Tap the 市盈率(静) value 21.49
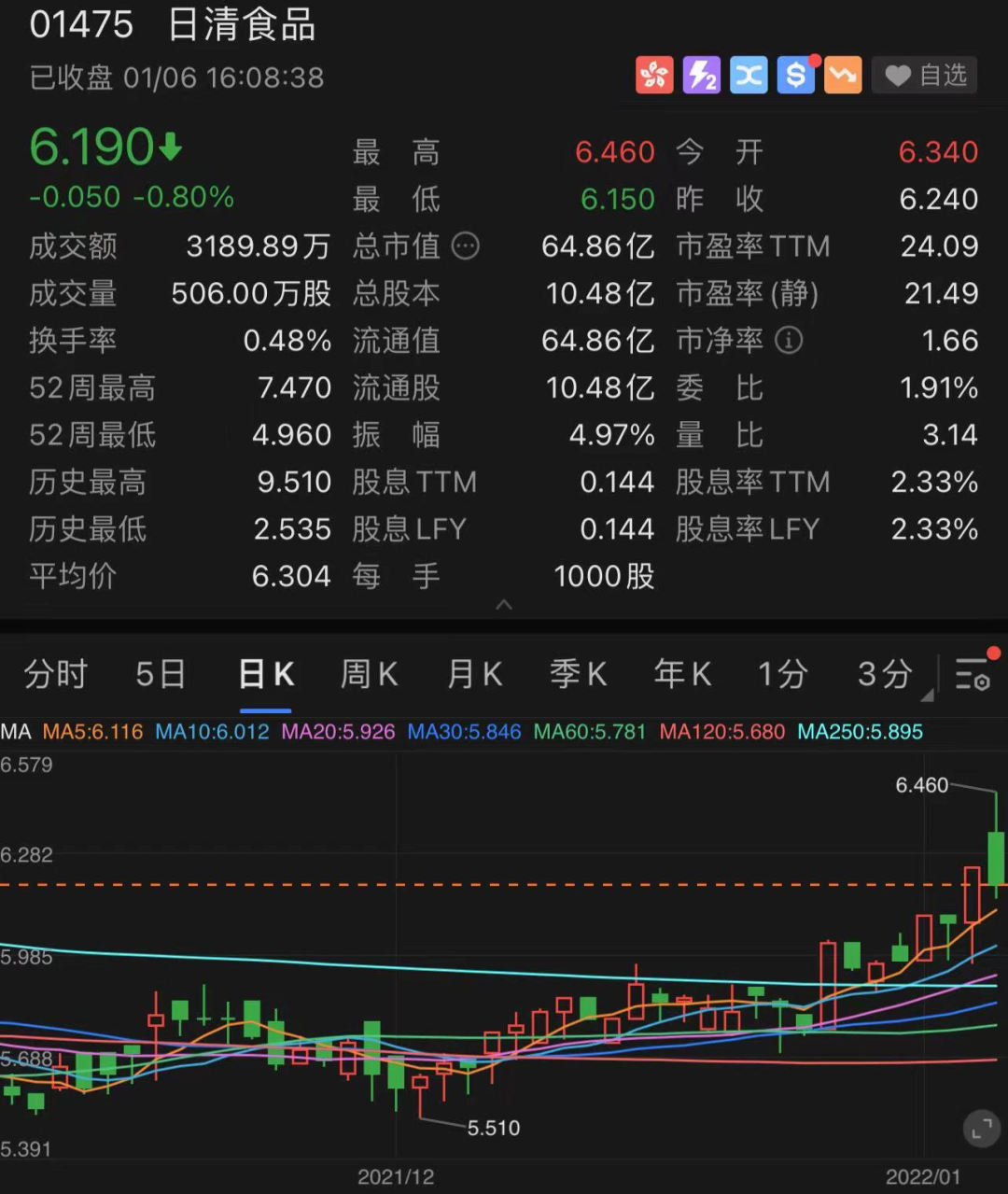 coord(942,294)
